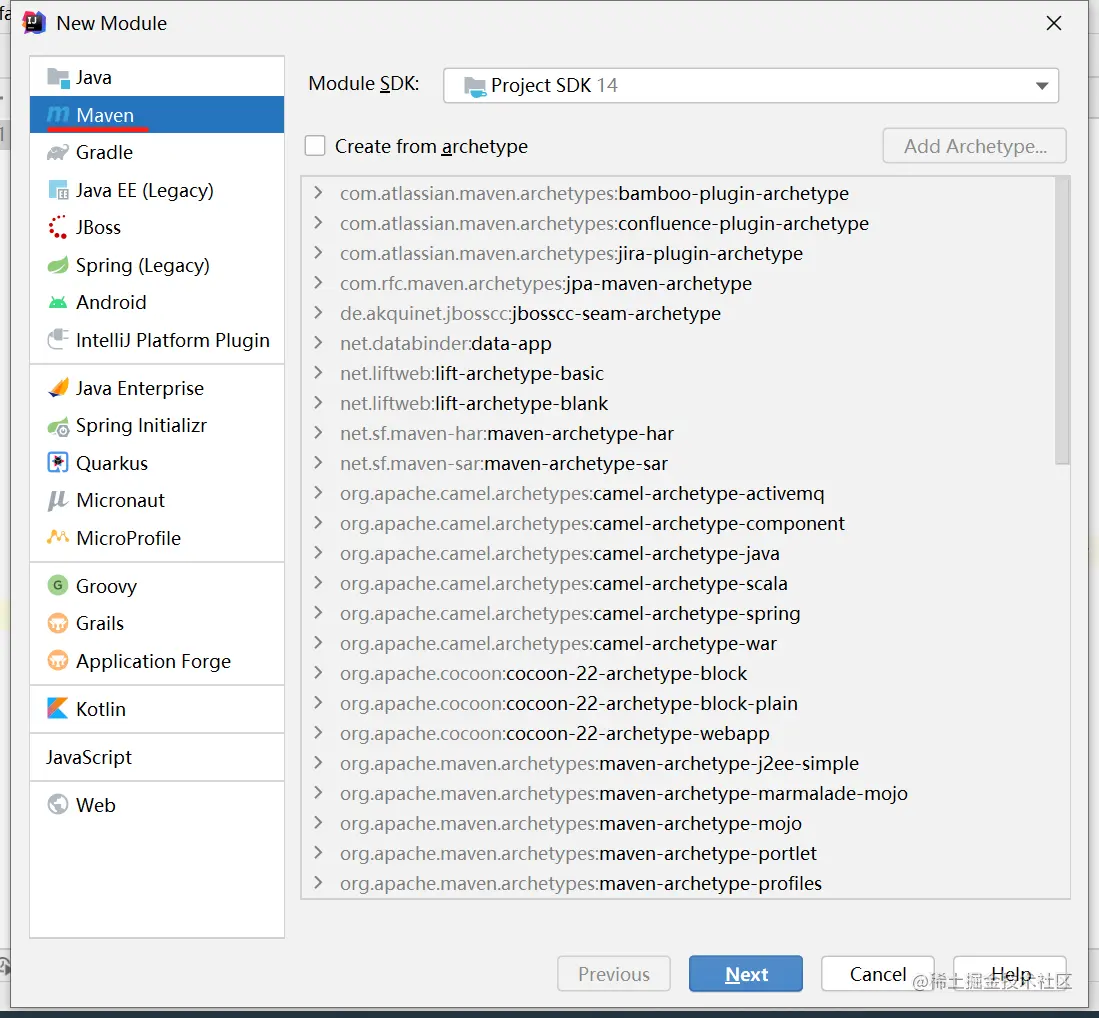Expand camel-archetype-component entry
The image size is (1099, 1018).
pyautogui.click(x=318, y=523)
